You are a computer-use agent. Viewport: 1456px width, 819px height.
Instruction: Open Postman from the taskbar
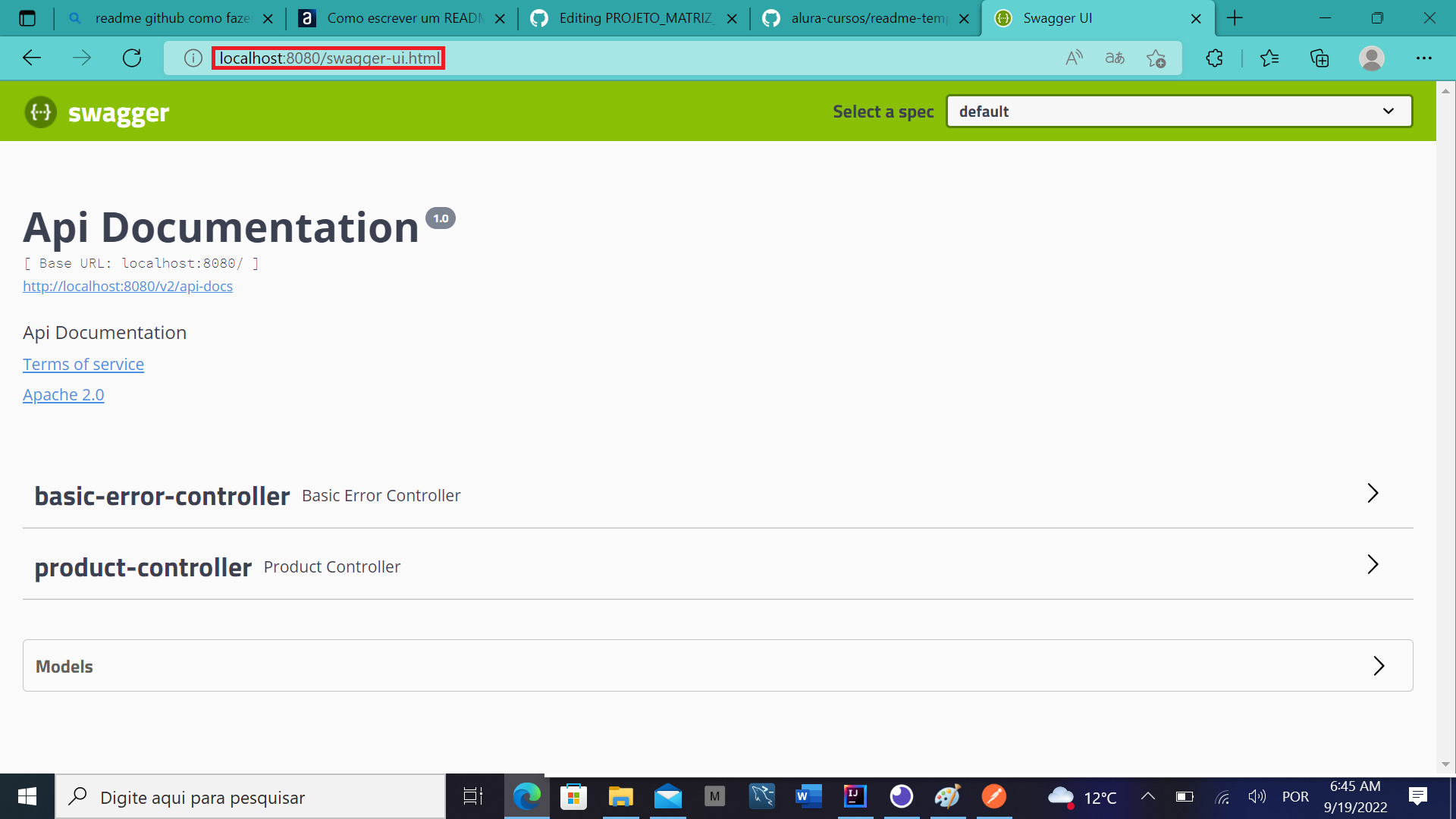994,796
